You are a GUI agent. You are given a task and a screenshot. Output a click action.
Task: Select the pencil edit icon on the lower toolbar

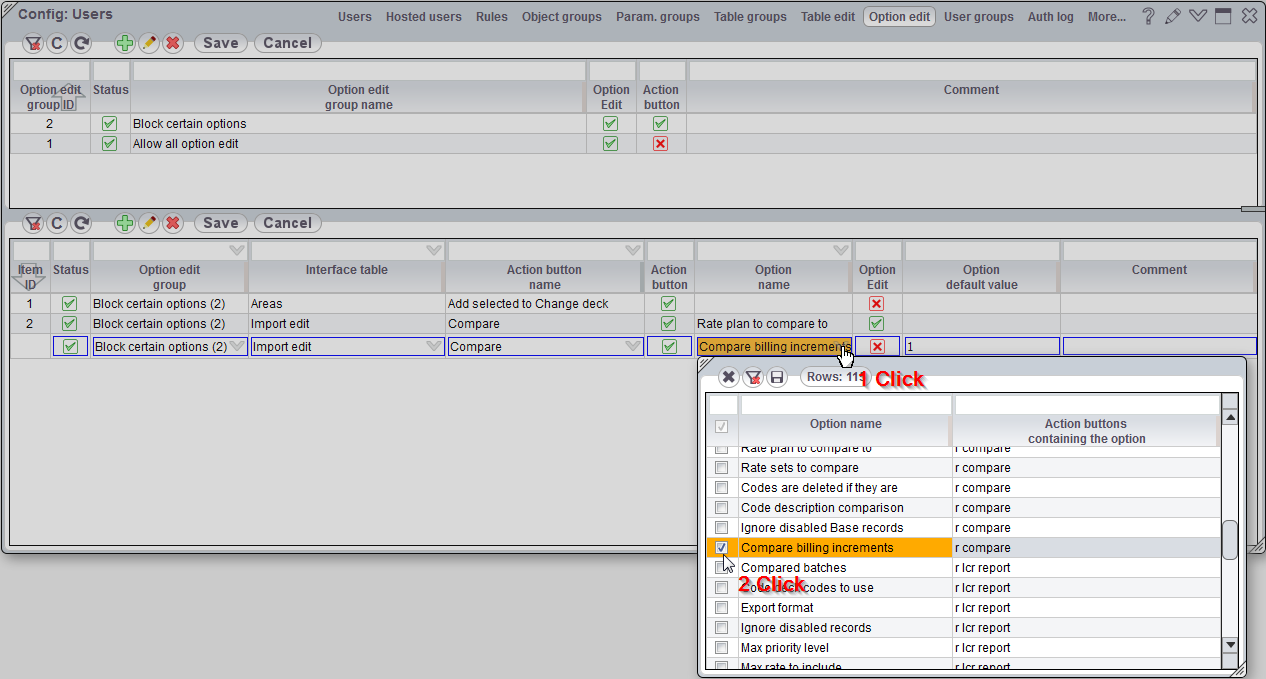coord(148,223)
